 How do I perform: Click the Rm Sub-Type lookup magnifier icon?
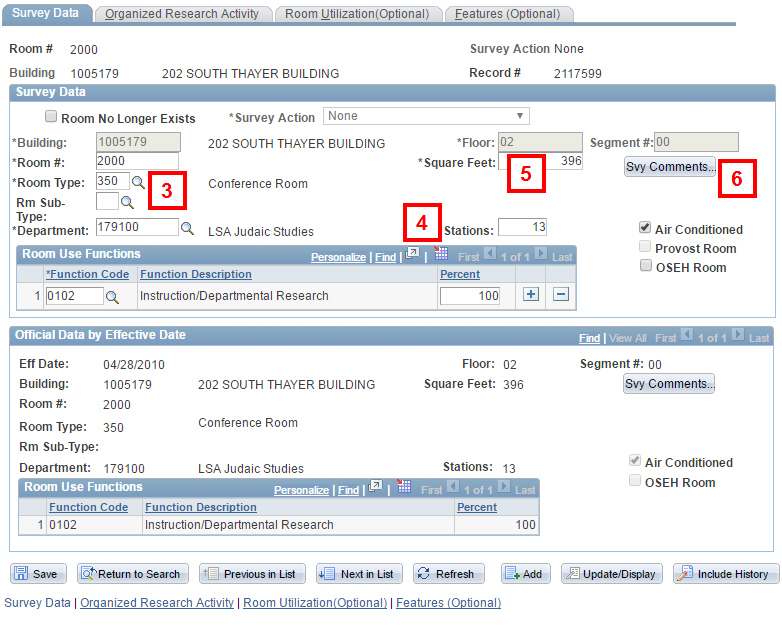127,202
